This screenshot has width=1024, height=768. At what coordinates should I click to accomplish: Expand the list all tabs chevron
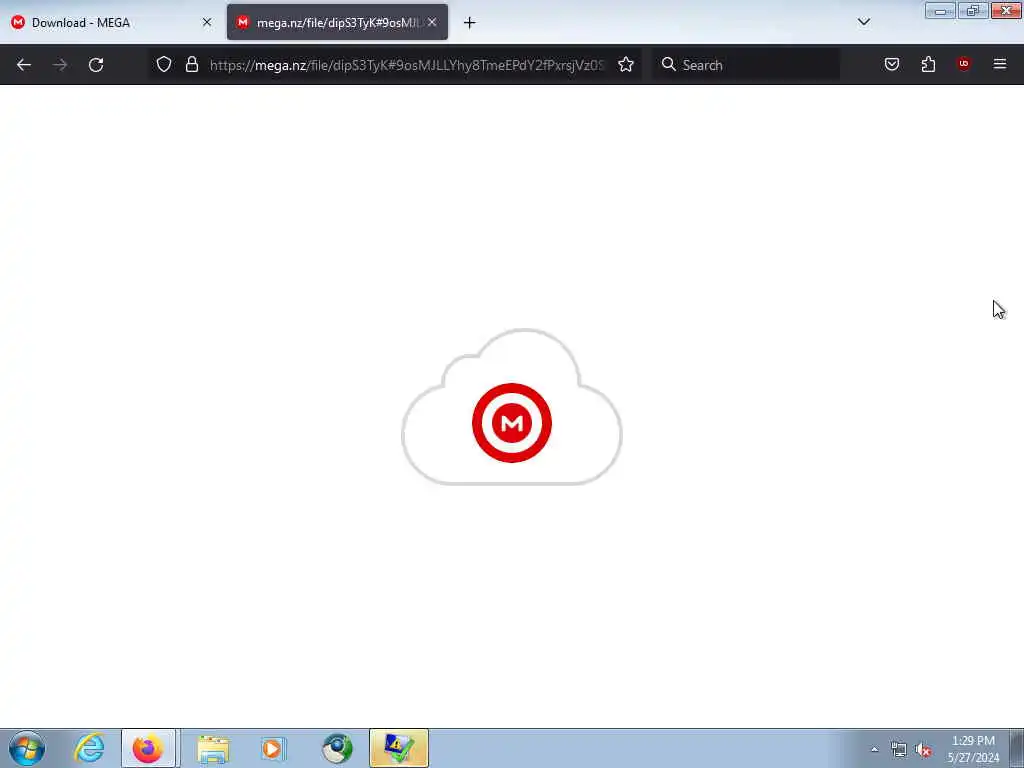(x=864, y=22)
